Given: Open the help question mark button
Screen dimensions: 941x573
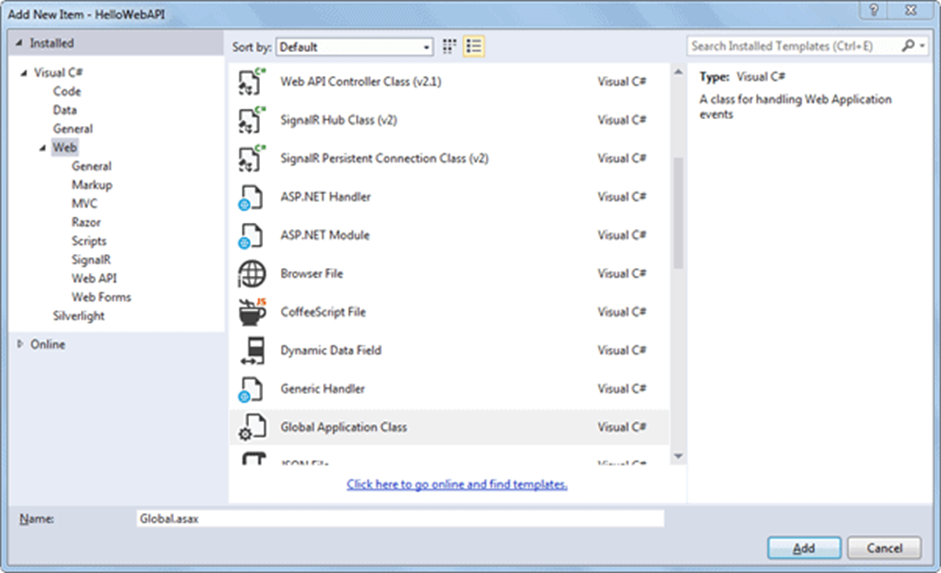Looking at the screenshot, I should (874, 10).
